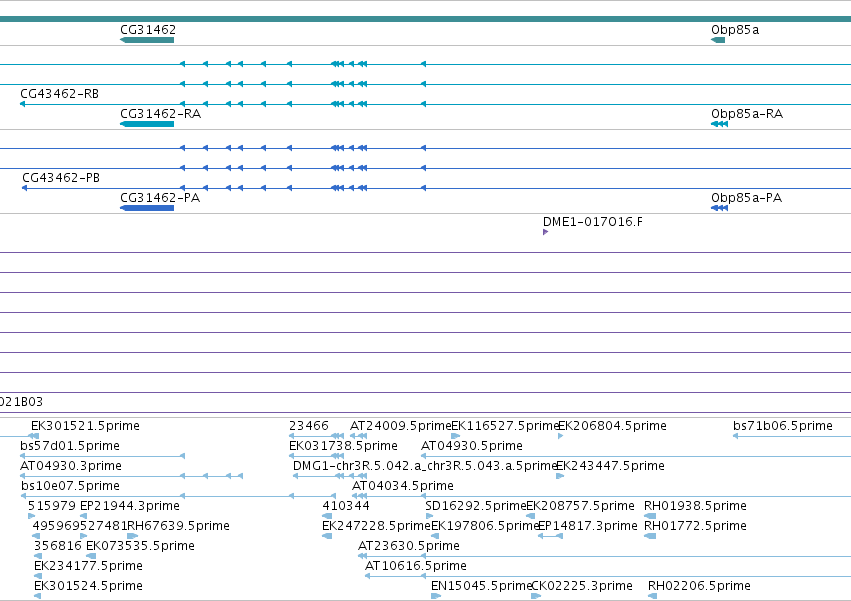Select the RH01938.5prime EST label
The width and height of the screenshot is (851, 601).
[695, 507]
